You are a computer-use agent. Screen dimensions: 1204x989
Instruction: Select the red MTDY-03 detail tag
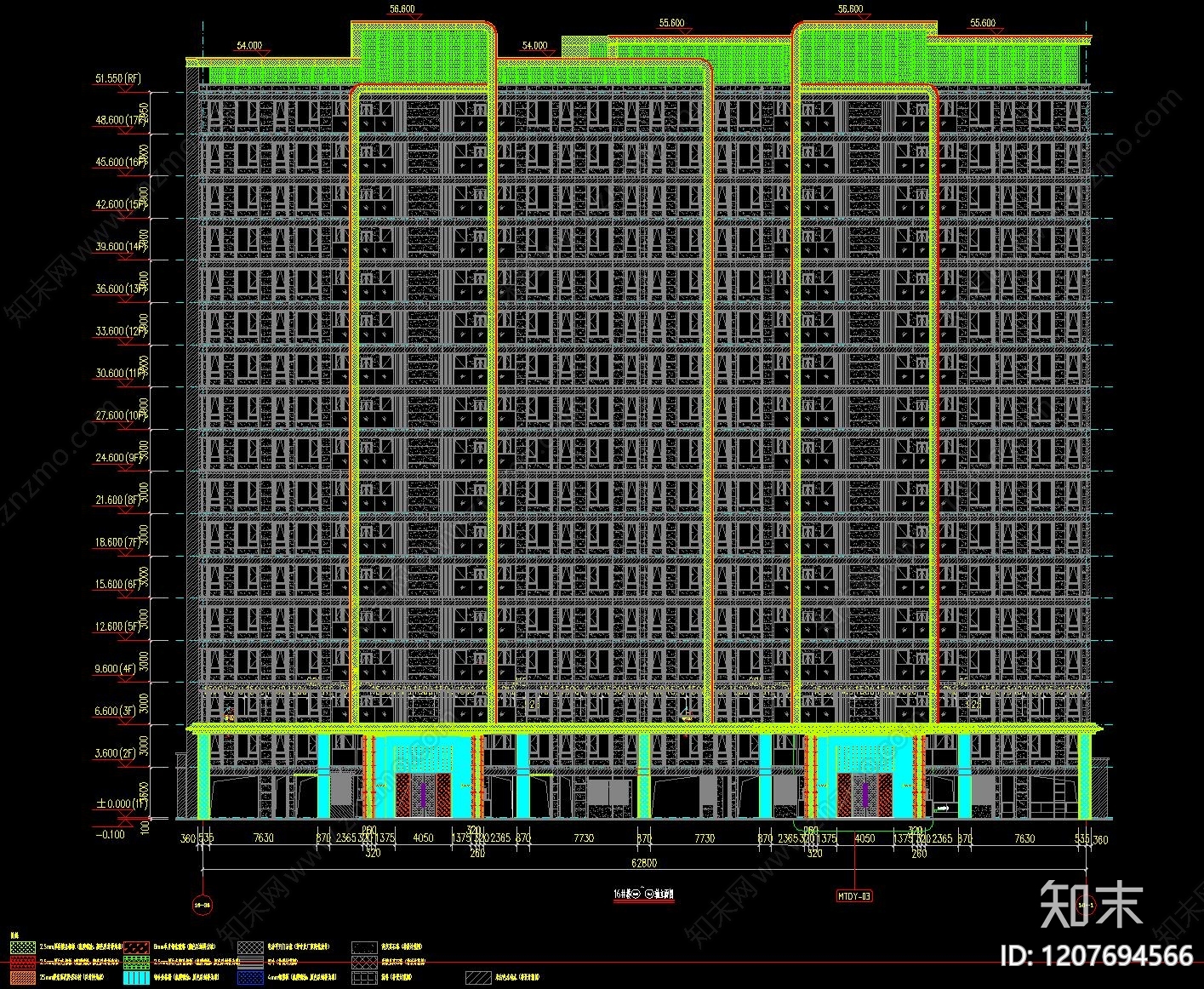(x=855, y=895)
